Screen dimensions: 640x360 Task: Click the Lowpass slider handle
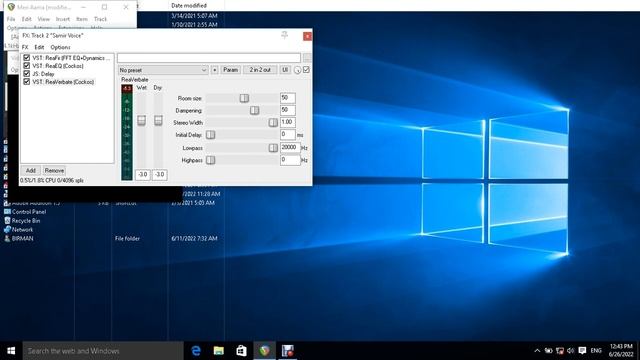pyautogui.click(x=273, y=148)
